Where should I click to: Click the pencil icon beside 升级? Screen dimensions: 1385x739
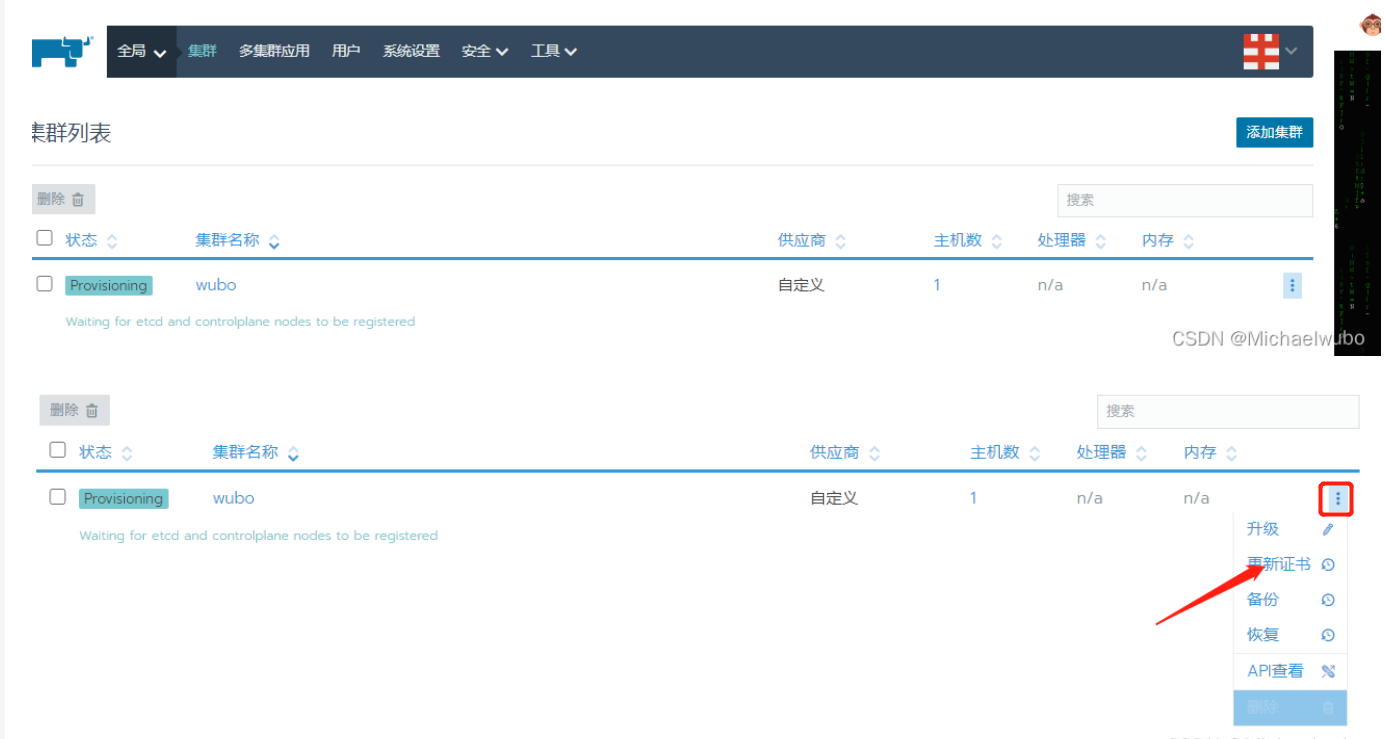(x=1328, y=530)
